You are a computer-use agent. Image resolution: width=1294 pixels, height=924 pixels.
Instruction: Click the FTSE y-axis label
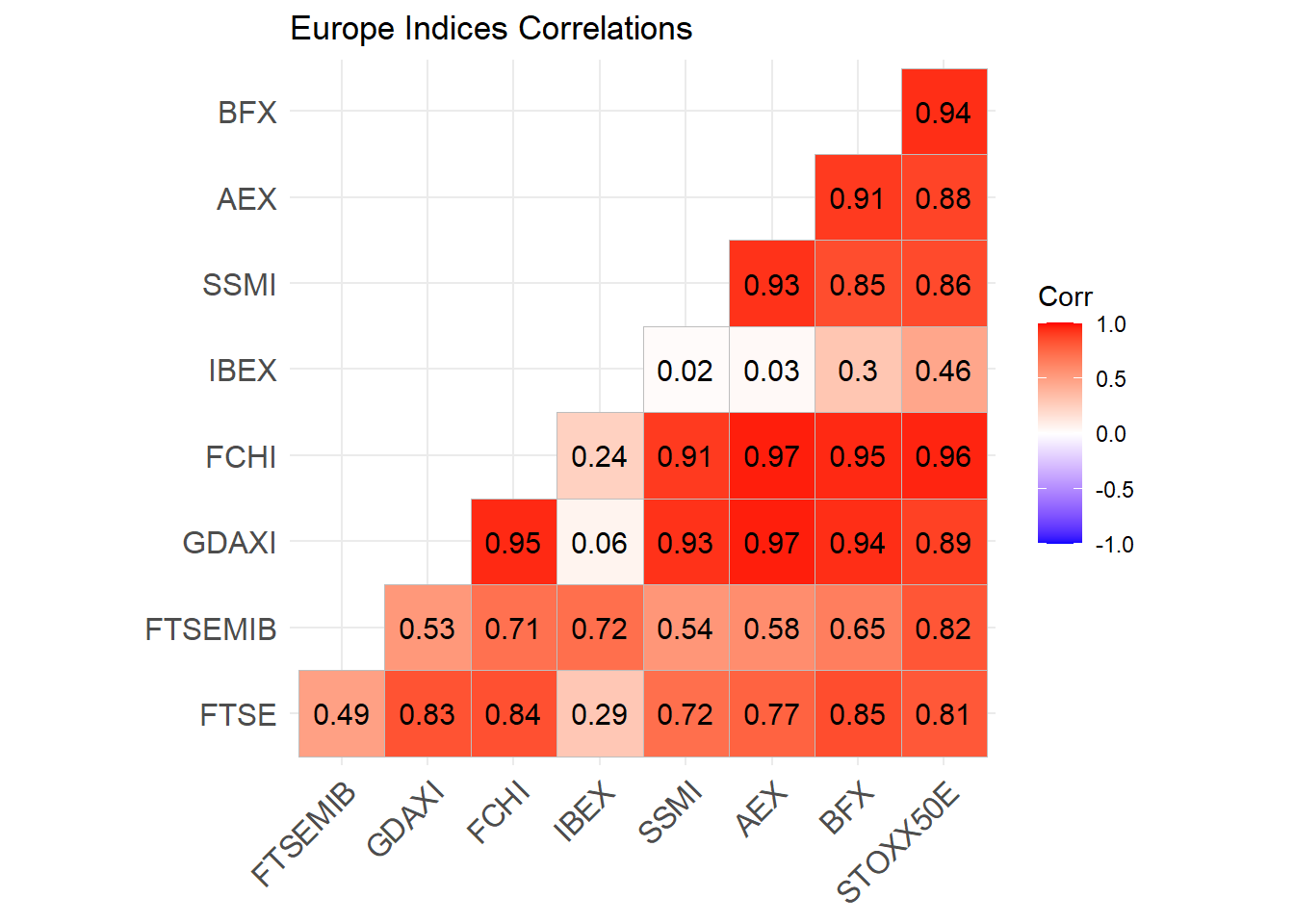(x=238, y=715)
